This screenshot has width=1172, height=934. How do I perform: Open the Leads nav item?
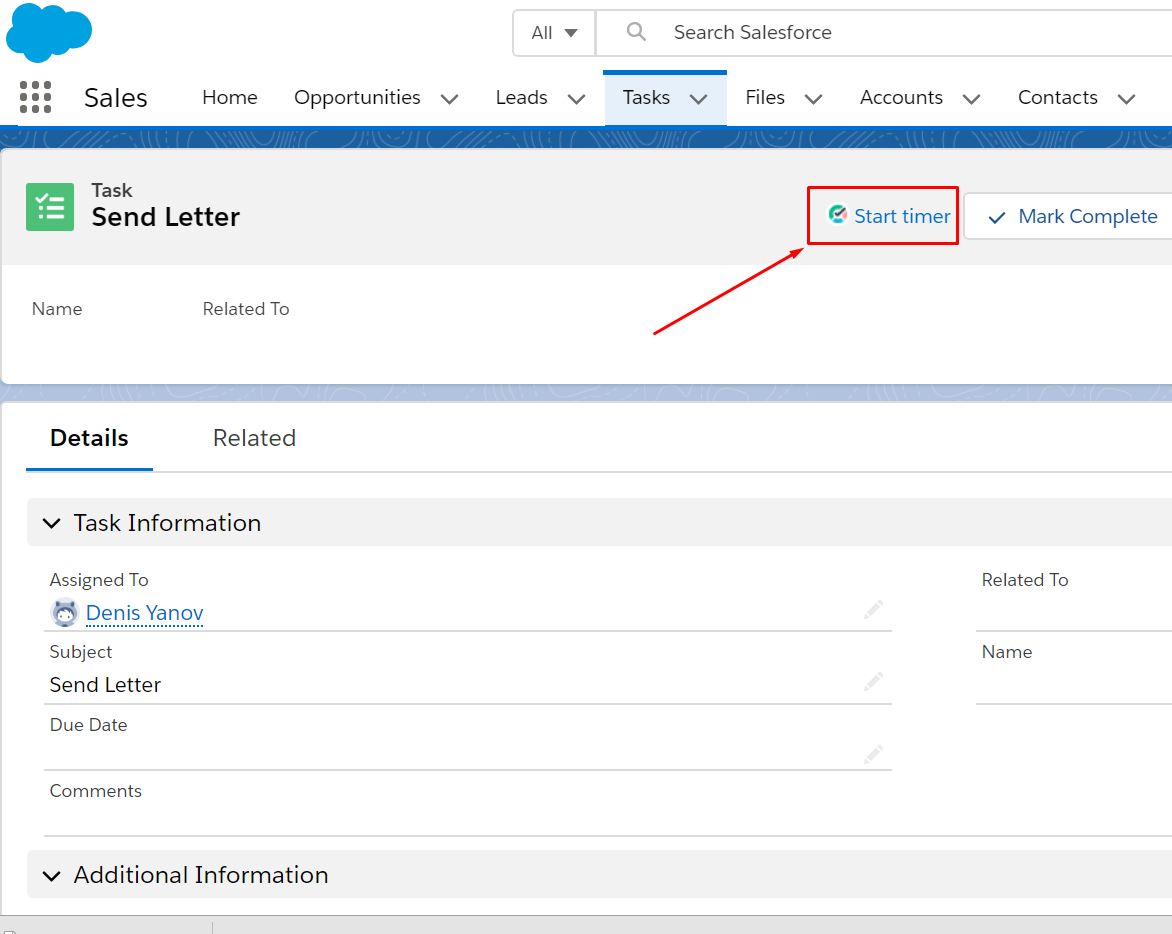[x=521, y=97]
